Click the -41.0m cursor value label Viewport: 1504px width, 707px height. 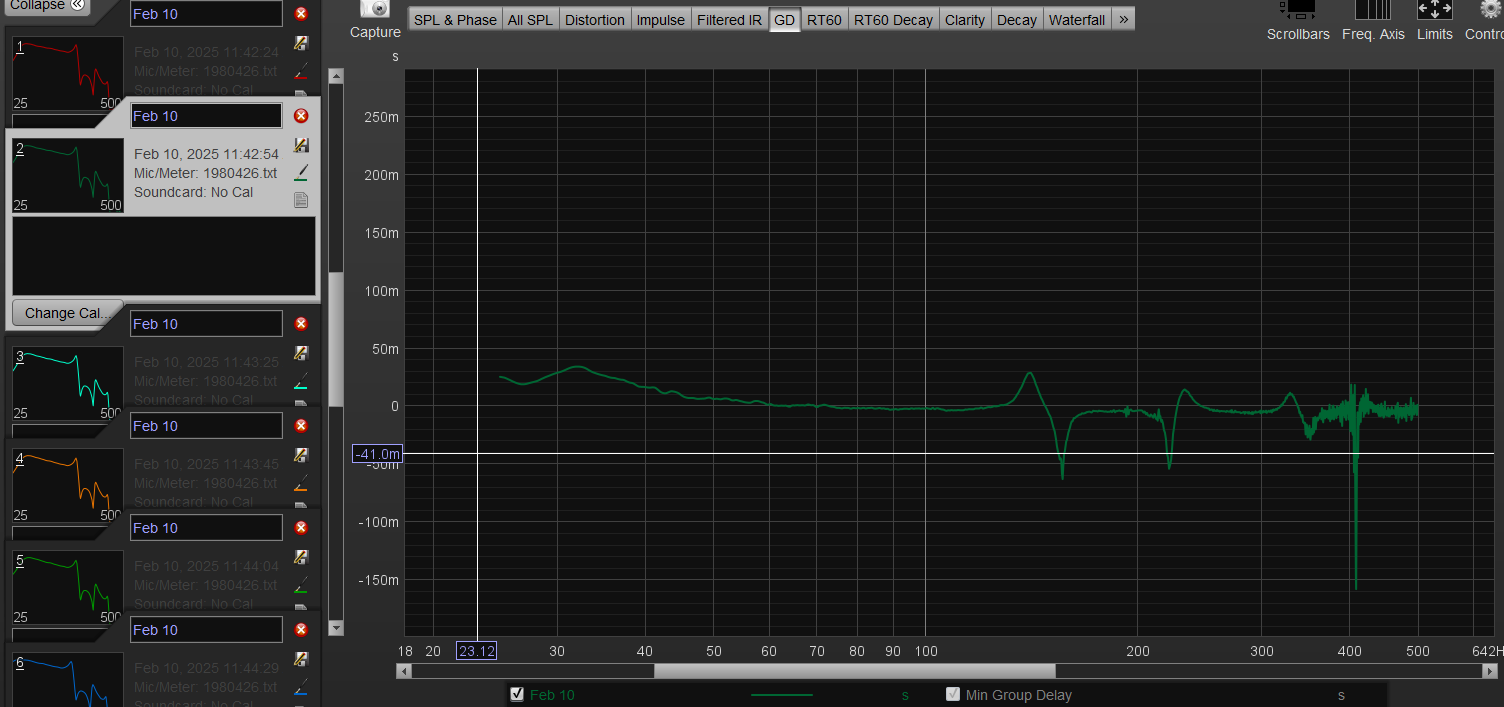click(x=377, y=454)
